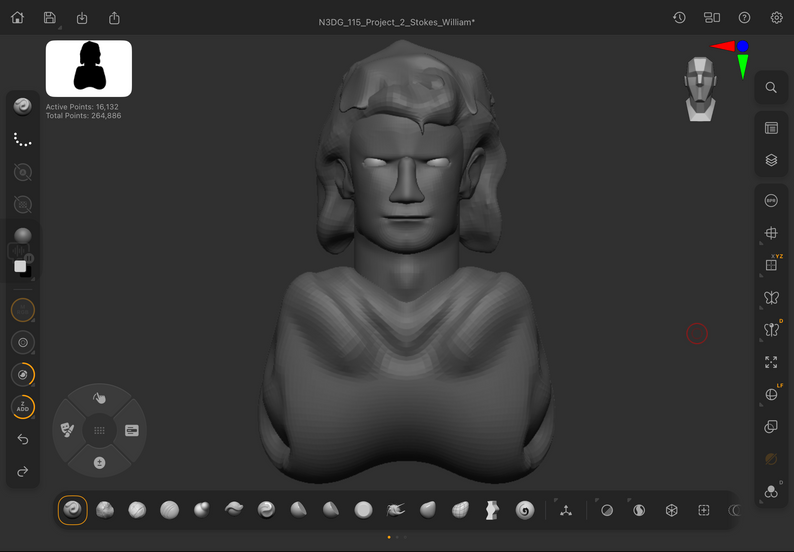
Task: Toggle the texture-off checkered icon
Action: click(23, 205)
